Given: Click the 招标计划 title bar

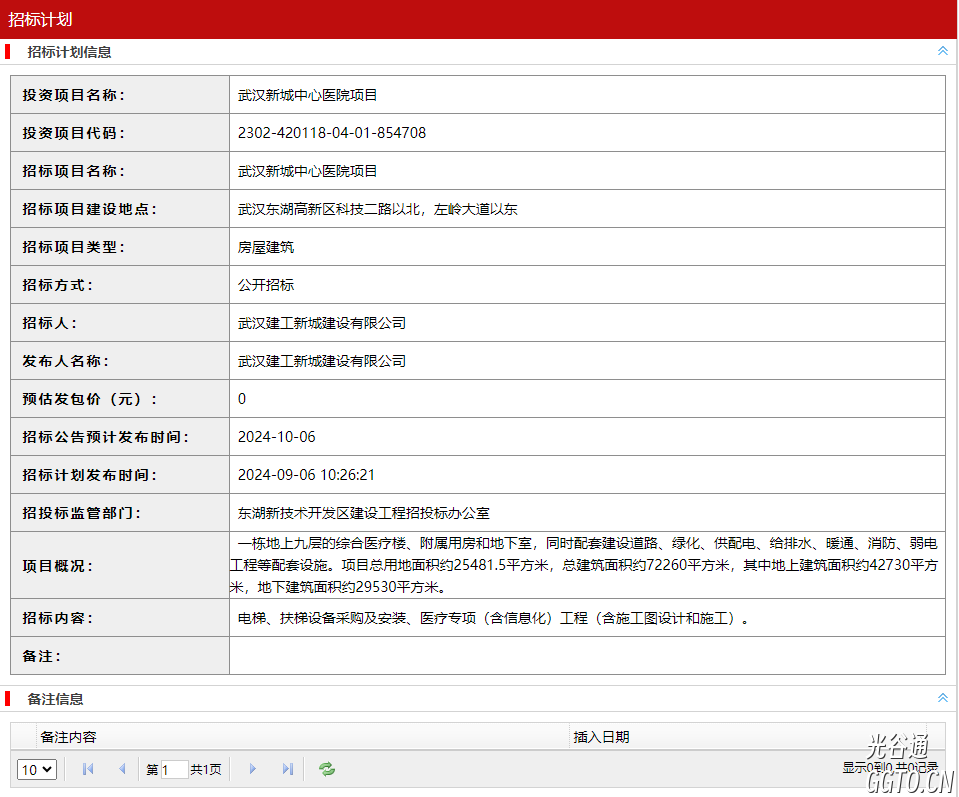Looking at the screenshot, I should [40, 19].
